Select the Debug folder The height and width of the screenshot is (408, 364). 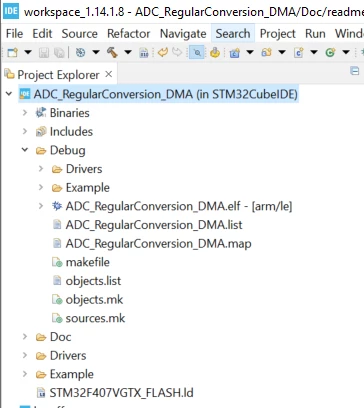coord(68,150)
